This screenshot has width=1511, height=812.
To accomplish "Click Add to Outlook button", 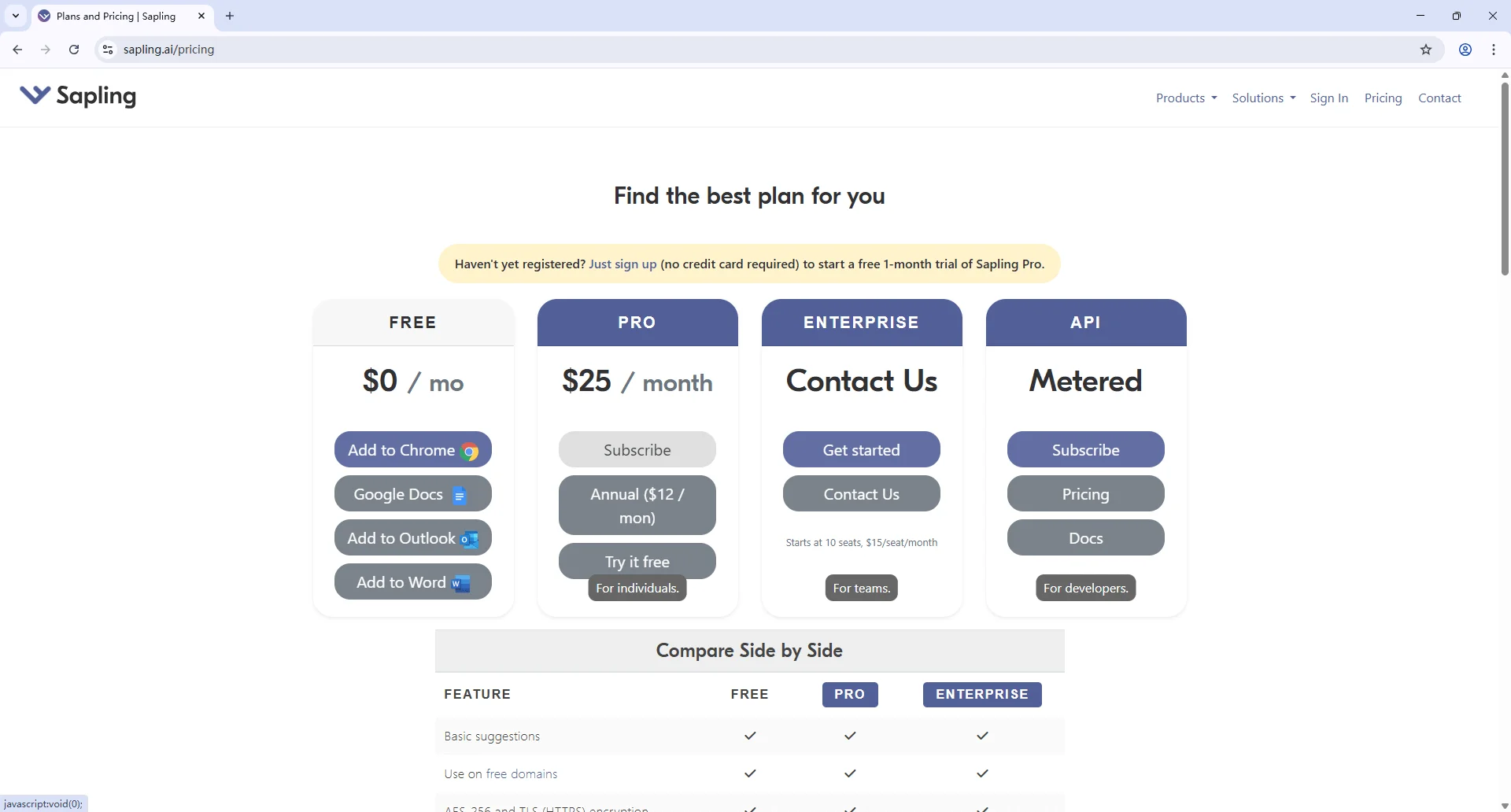I will [x=413, y=538].
